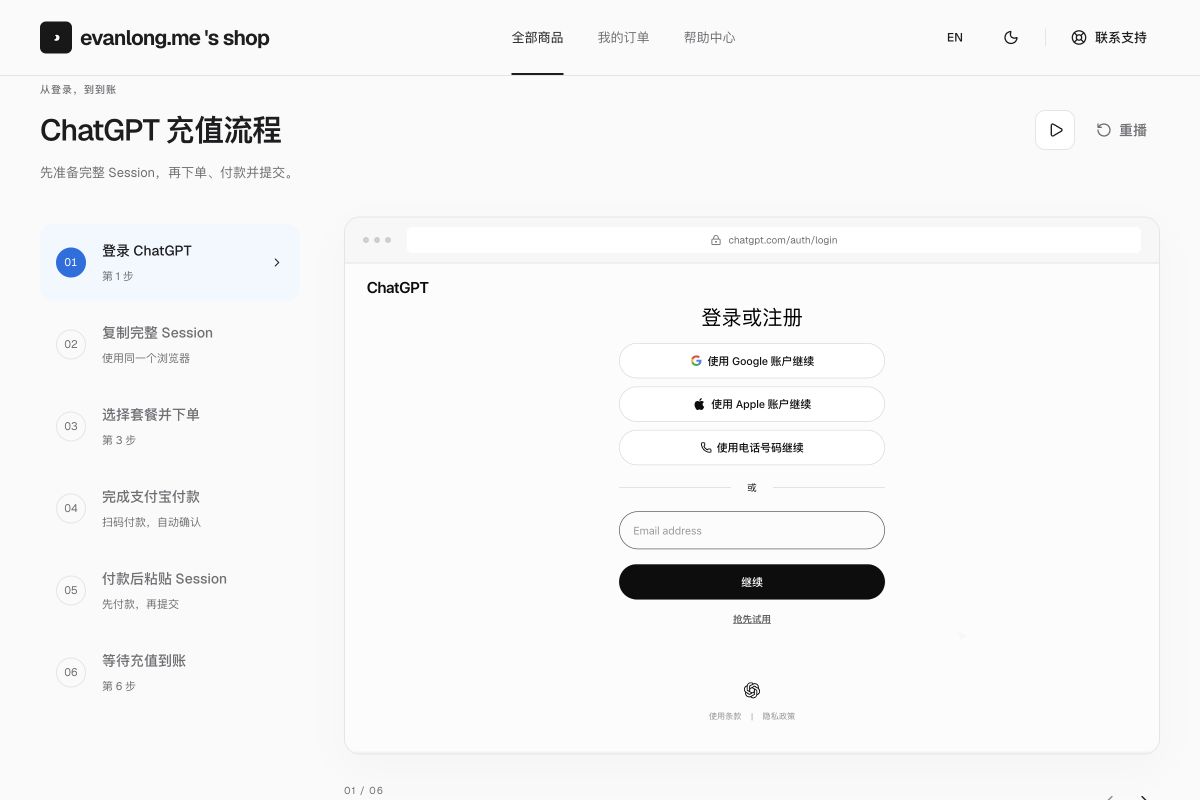This screenshot has width=1200, height=800.
Task: Click the 03 step number circle
Action: [x=71, y=426]
